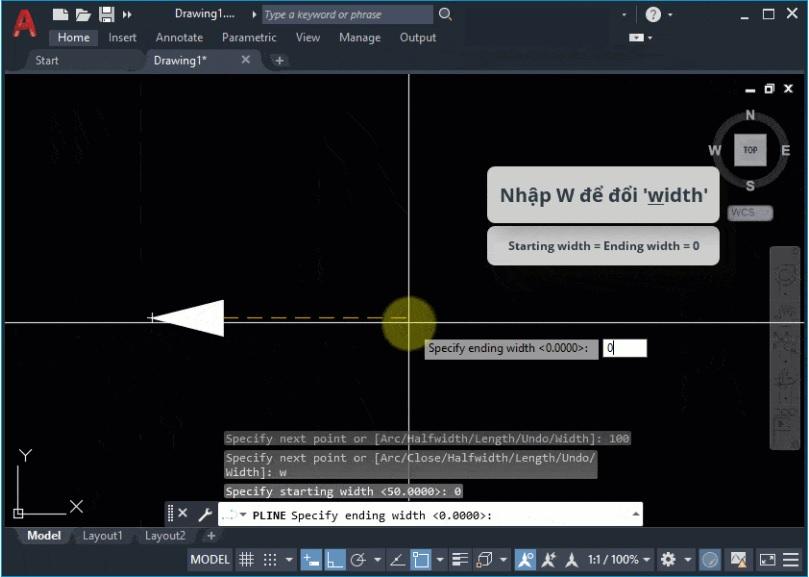Image resolution: width=809 pixels, height=577 pixels.
Task: Switch to the Home ribbon tab
Action: point(73,37)
